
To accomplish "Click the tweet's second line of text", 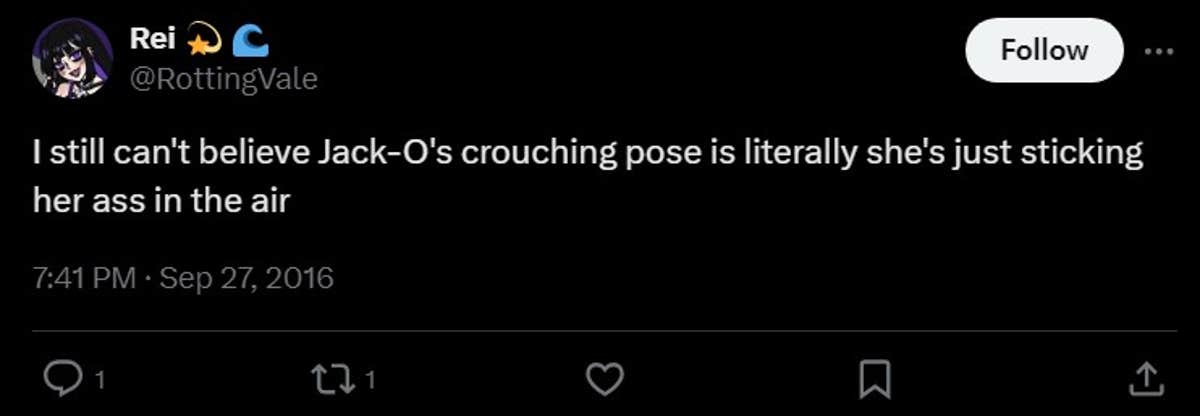I will (160, 199).
